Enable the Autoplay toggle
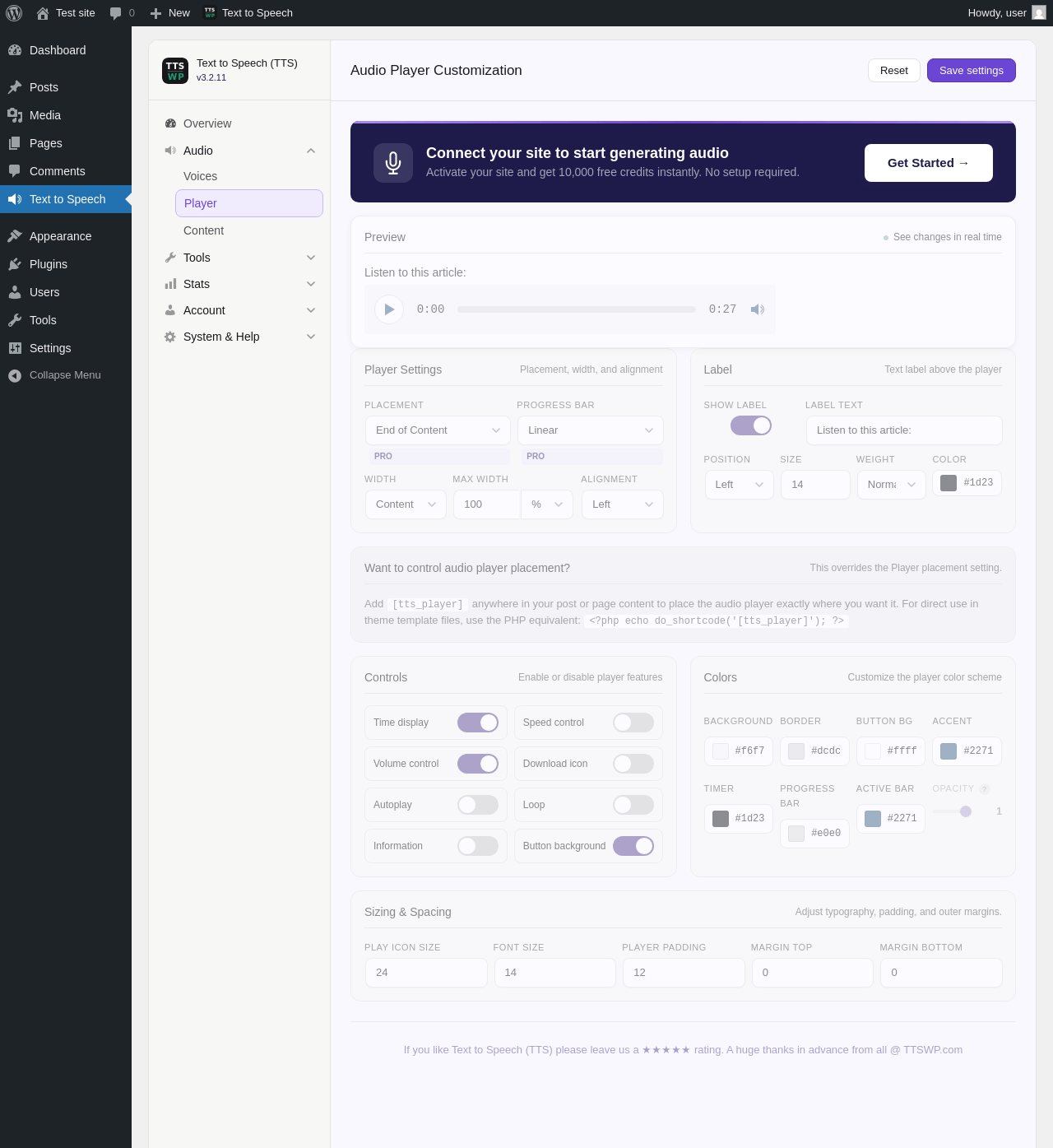 (478, 805)
